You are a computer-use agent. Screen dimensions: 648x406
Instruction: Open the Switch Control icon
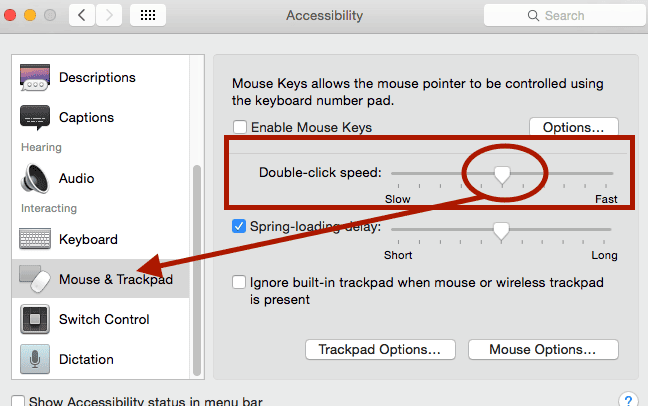coord(35,319)
